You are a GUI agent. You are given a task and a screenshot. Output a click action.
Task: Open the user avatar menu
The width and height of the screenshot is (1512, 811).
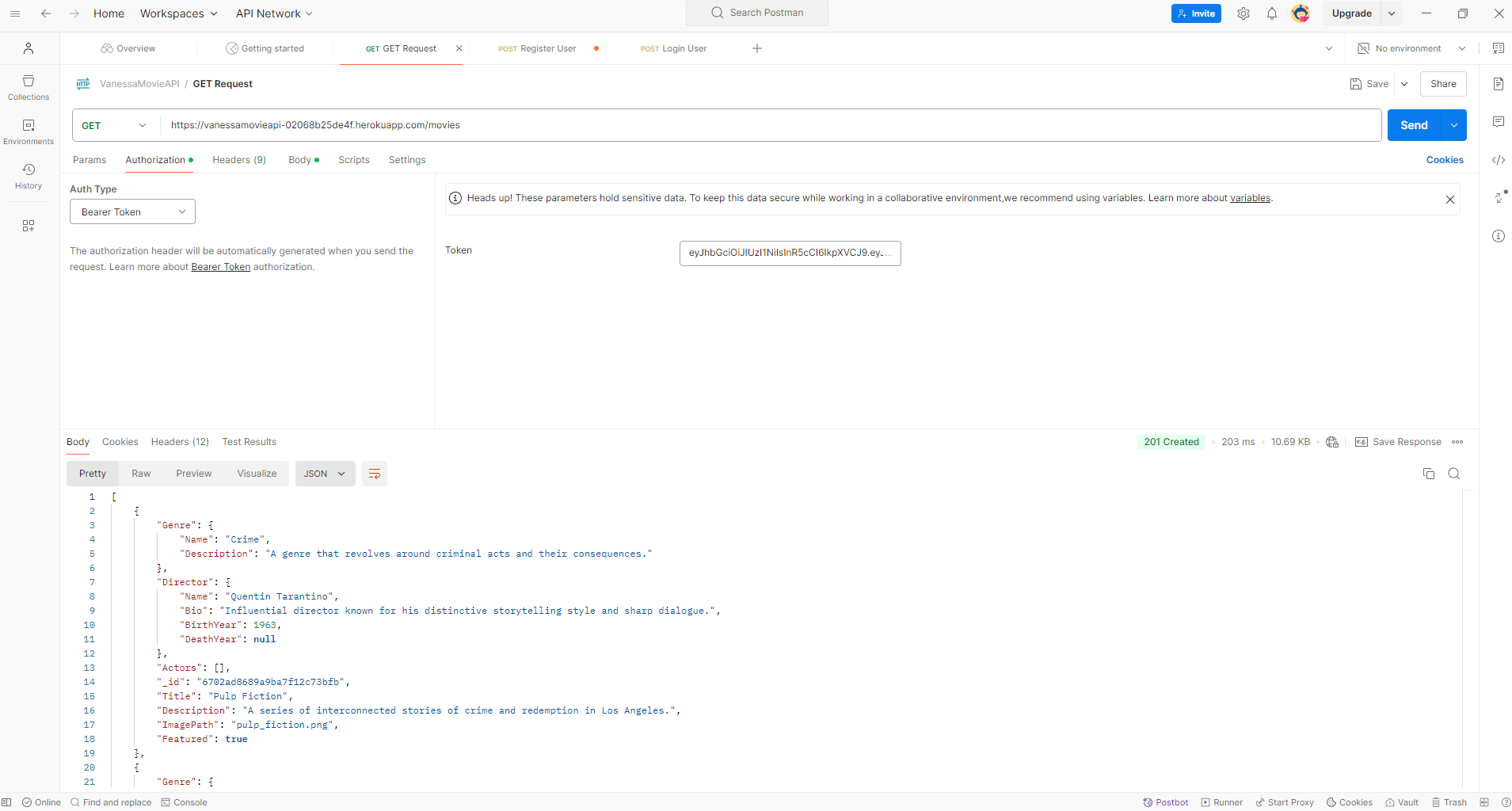(1301, 13)
